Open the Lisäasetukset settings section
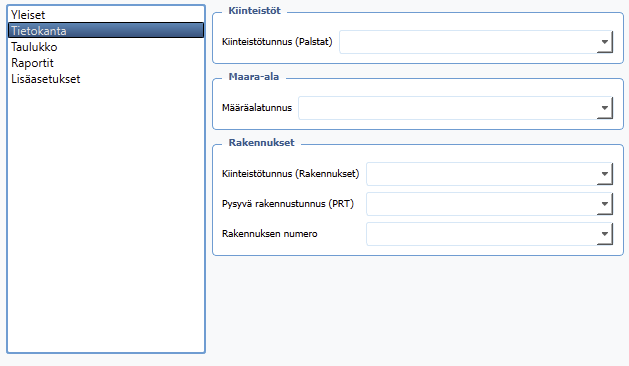Image resolution: width=629 pixels, height=366 pixels. pyautogui.click(x=106, y=79)
